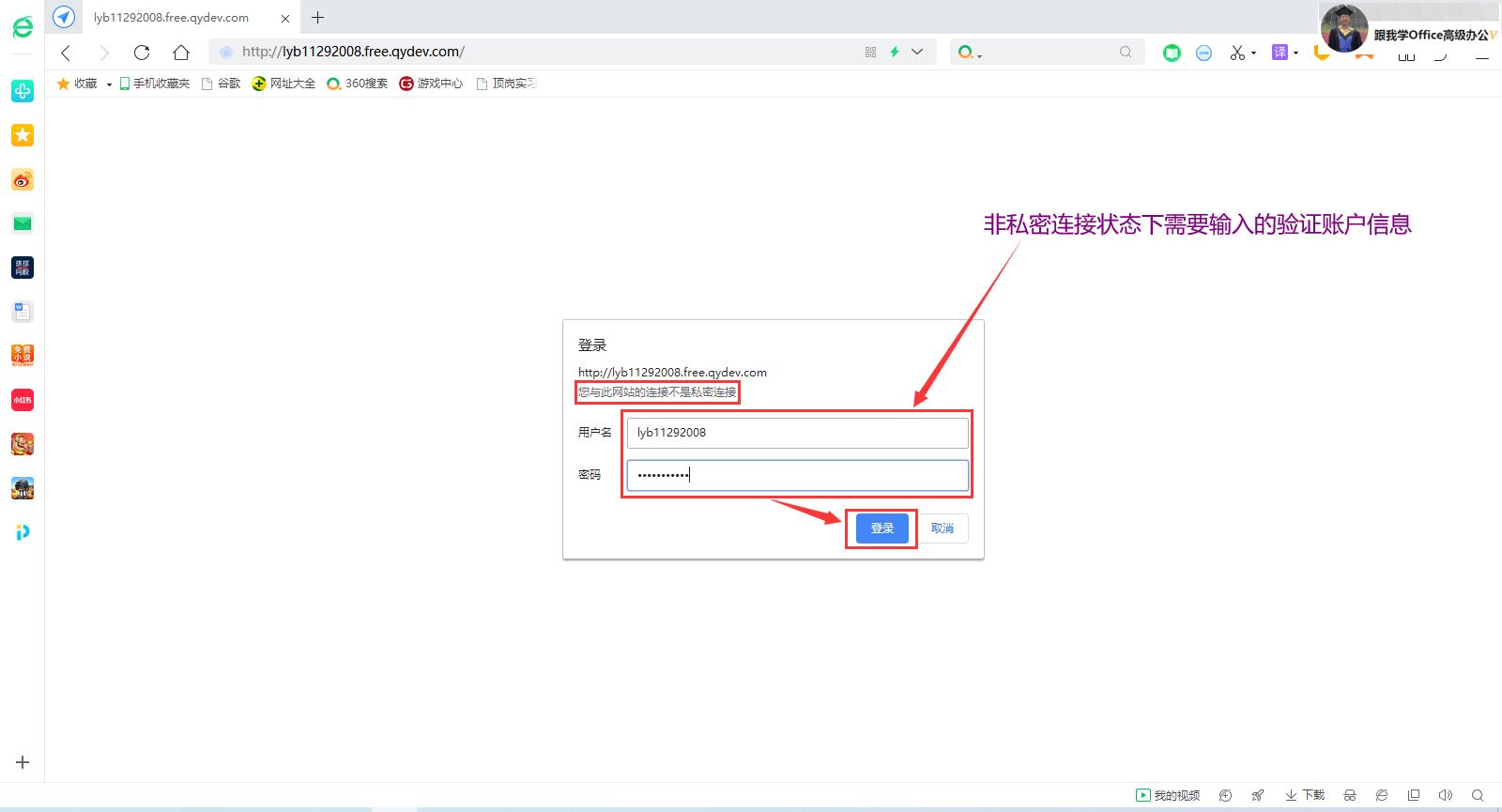This screenshot has width=1502, height=812.
Task: Reload the current page
Action: pyautogui.click(x=142, y=53)
